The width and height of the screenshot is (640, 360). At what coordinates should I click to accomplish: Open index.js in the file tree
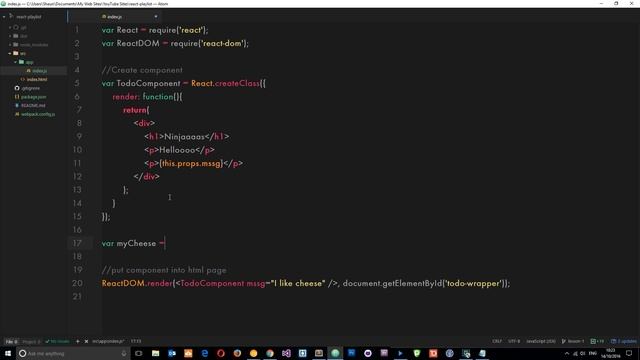[39, 71]
